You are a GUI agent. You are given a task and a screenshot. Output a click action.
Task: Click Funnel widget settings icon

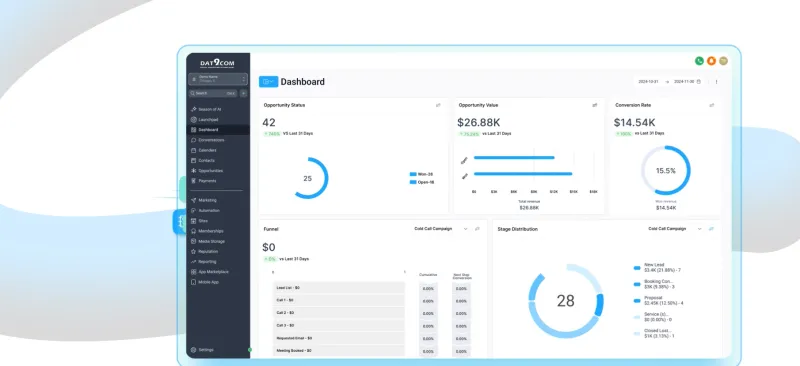click(477, 229)
